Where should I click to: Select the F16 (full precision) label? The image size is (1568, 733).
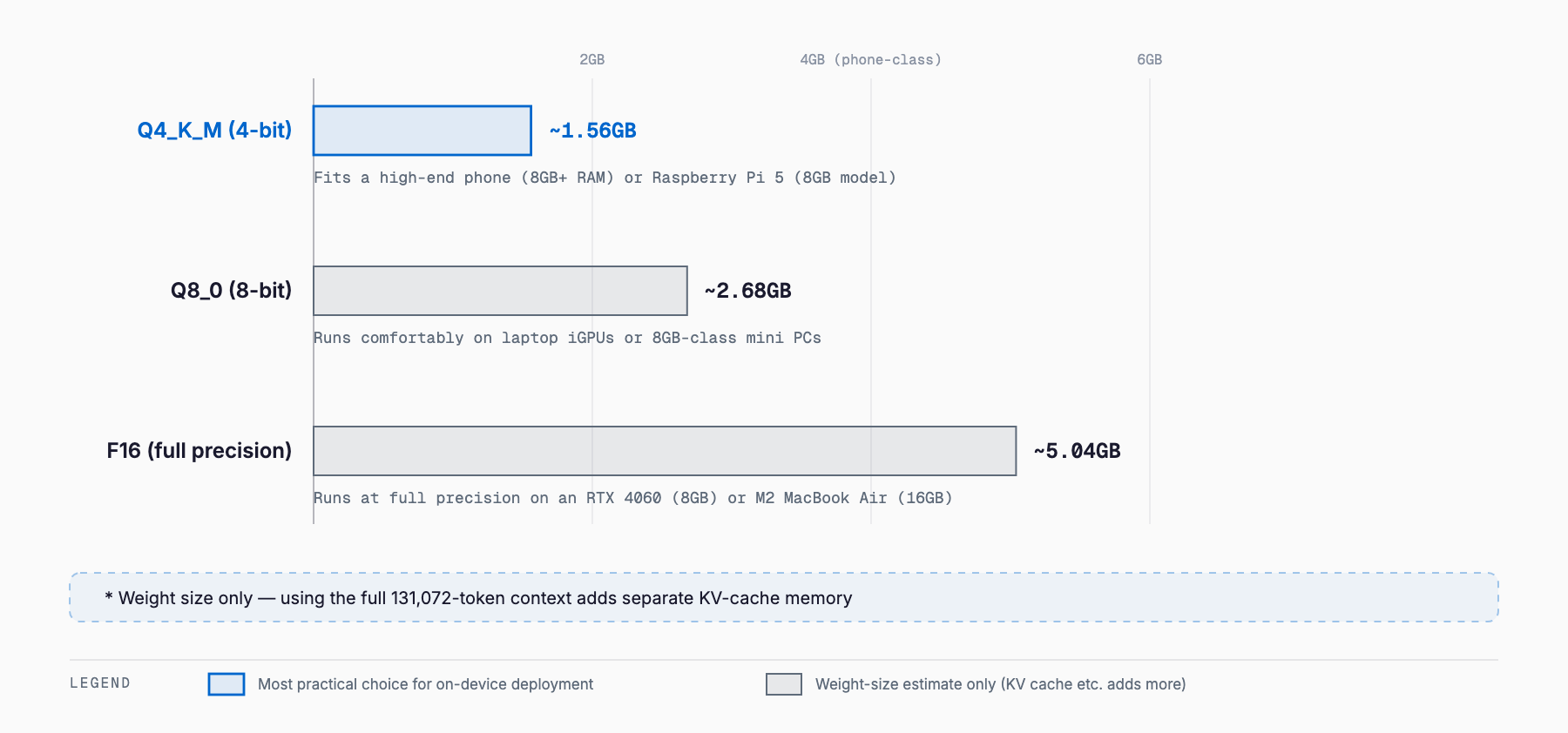pyautogui.click(x=199, y=451)
